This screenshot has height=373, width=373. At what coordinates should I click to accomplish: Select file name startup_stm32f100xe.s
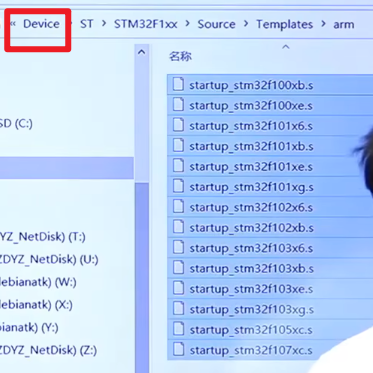(251, 106)
